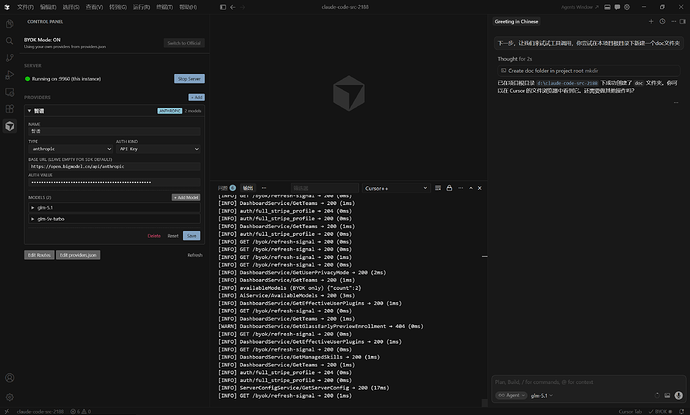Viewport: 690px width, 415px height.
Task: Go back with the title bar arrow
Action: [x=233, y=7]
